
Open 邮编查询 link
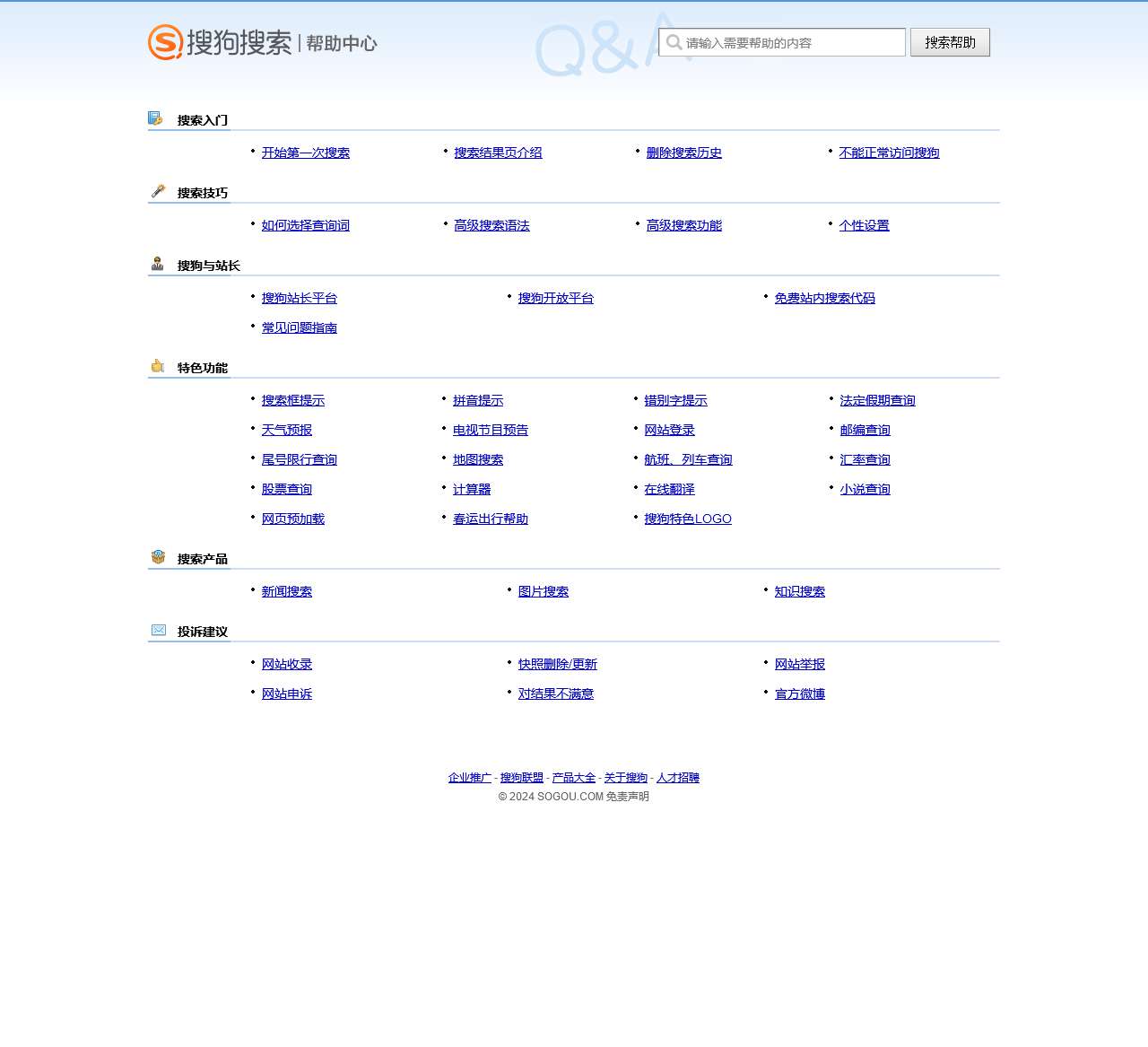[865, 430]
